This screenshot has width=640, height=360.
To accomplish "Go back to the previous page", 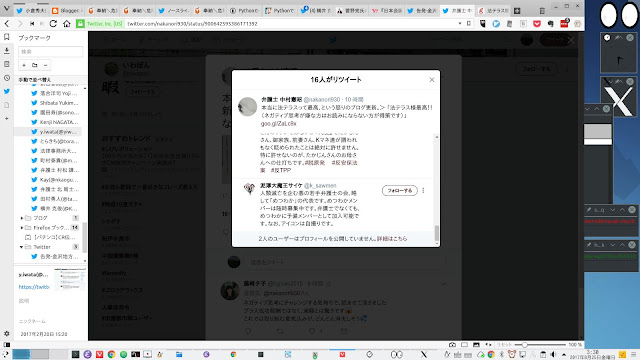I will click(x=7, y=24).
